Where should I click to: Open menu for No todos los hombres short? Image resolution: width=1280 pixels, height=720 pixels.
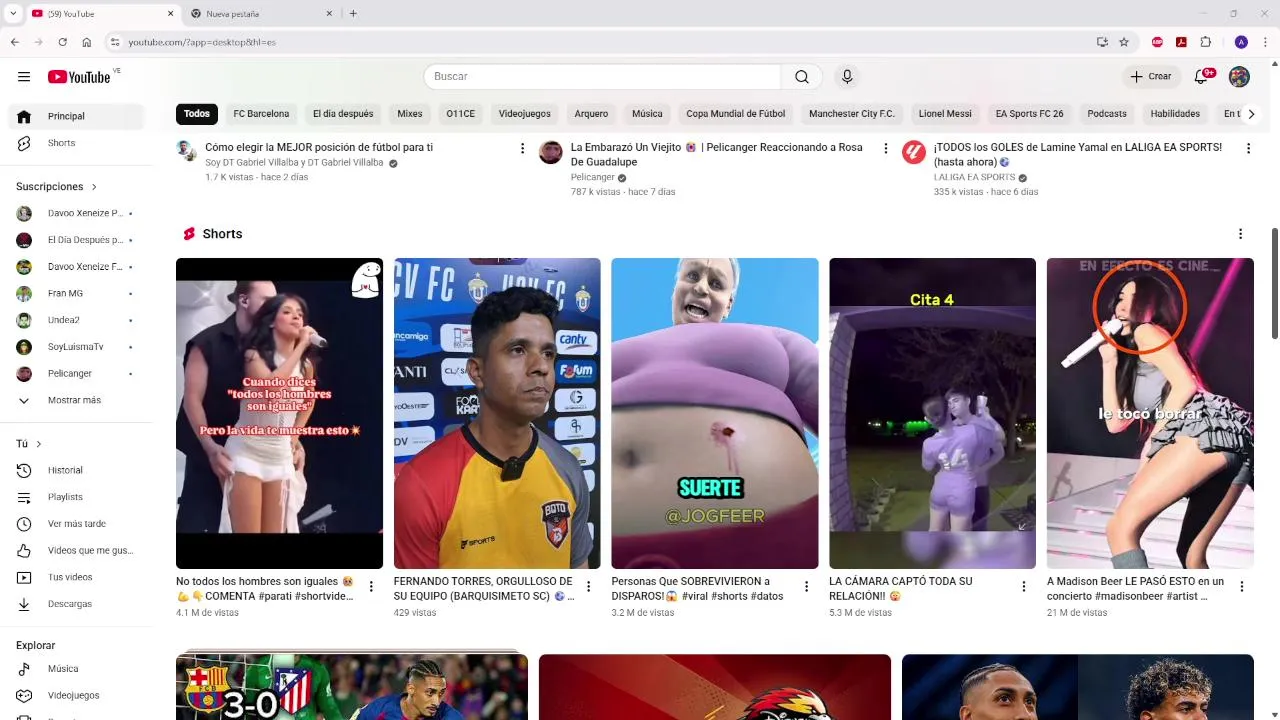(x=371, y=587)
